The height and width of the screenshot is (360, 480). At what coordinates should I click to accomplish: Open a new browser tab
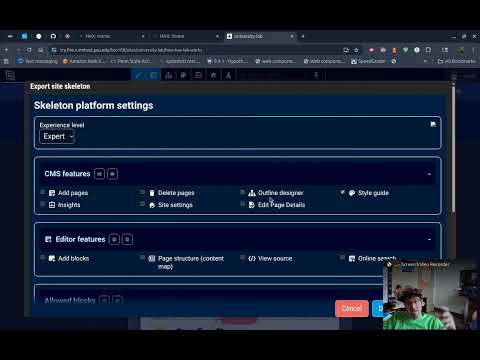click(x=303, y=36)
